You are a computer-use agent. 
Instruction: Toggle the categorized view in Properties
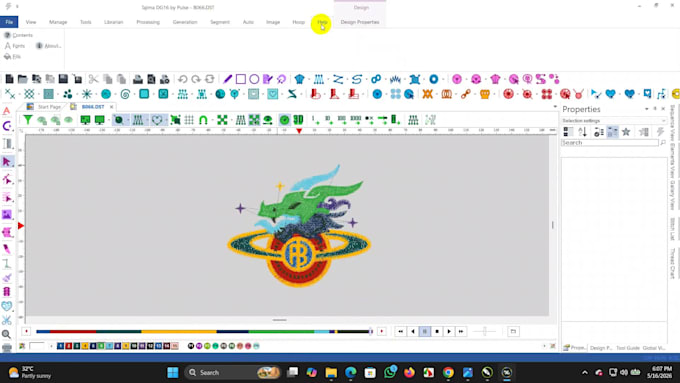568,132
